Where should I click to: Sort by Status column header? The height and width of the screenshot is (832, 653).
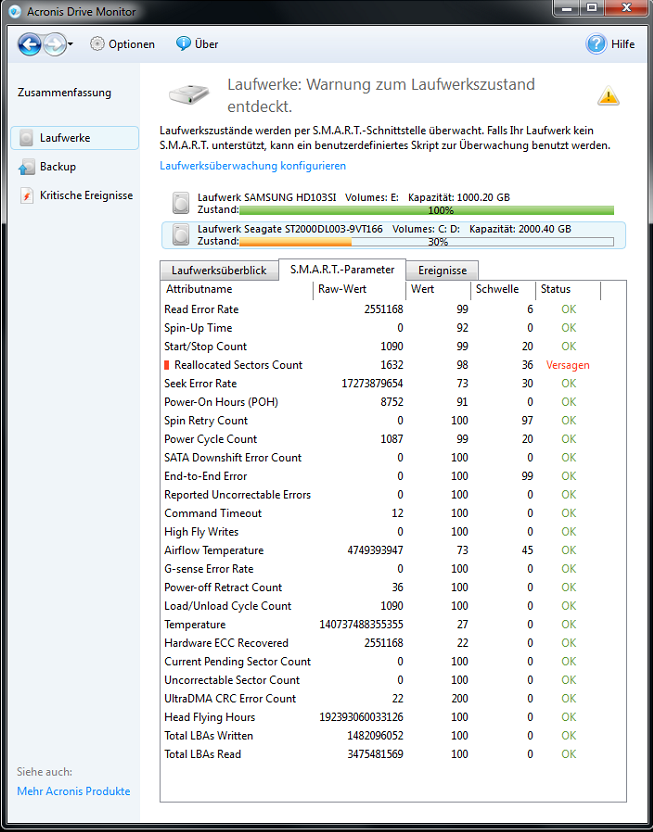pyautogui.click(x=568, y=289)
